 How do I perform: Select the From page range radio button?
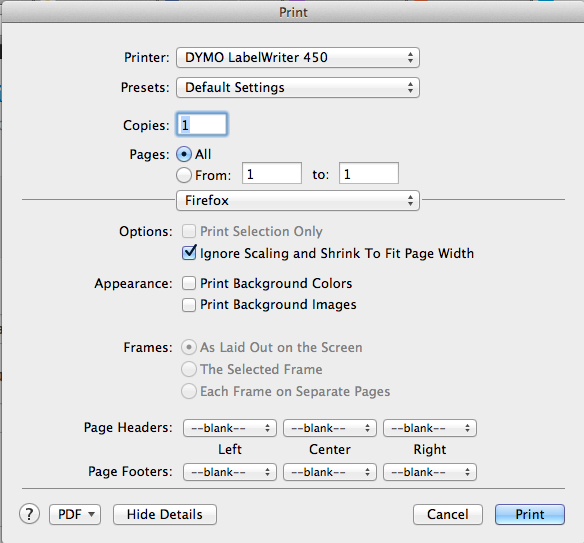tap(184, 175)
